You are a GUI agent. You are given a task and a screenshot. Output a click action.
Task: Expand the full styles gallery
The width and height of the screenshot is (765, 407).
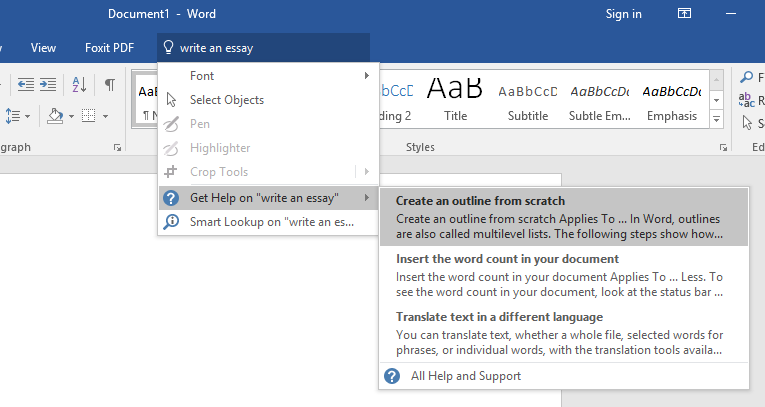[x=716, y=119]
